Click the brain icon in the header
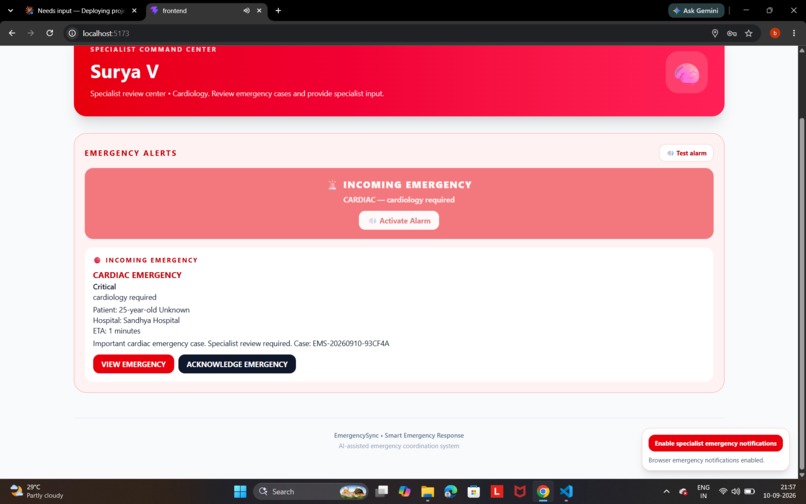This screenshot has width=806, height=504. pyautogui.click(x=687, y=73)
